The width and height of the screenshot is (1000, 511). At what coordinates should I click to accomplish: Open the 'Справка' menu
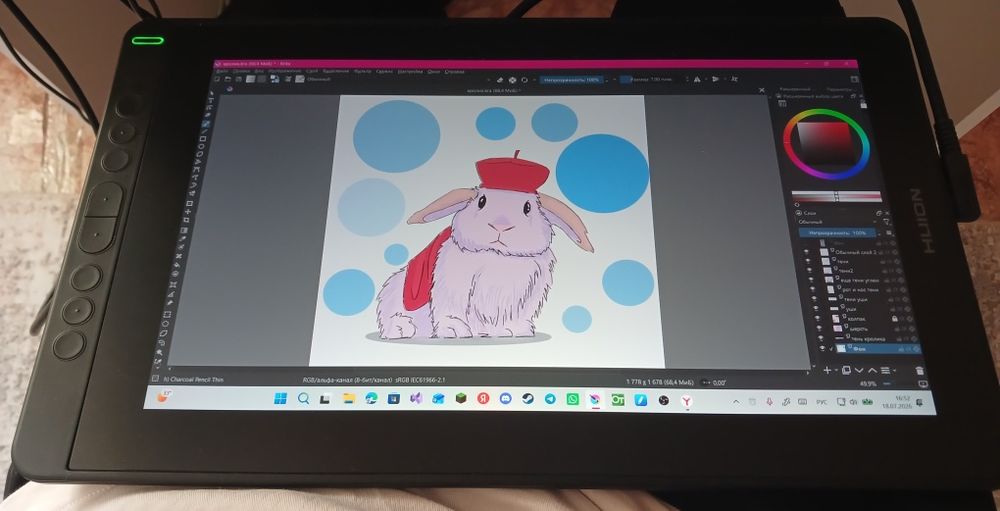click(454, 71)
